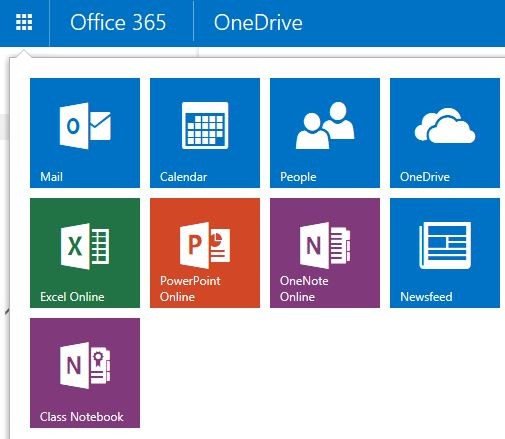Choose the Excel Online label
This screenshot has width=505, height=439.
pyautogui.click(x=72, y=297)
